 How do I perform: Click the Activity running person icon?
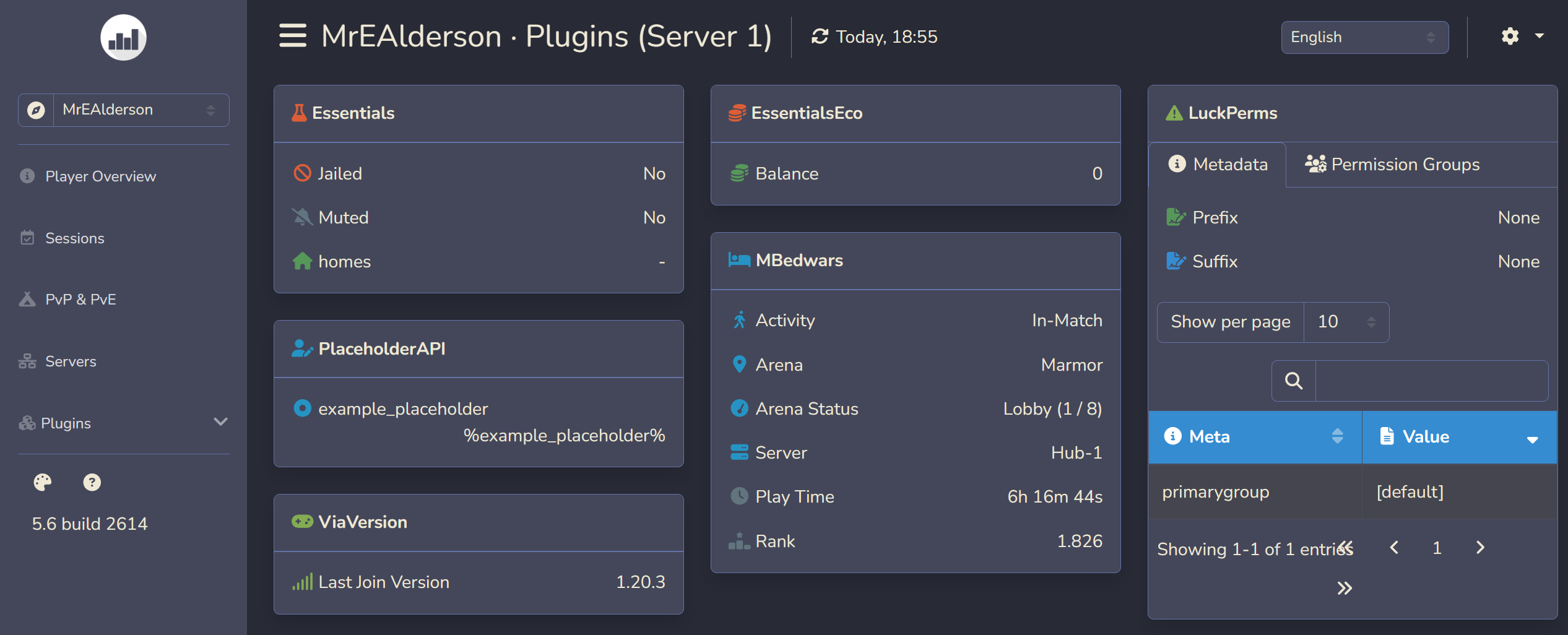(x=739, y=320)
